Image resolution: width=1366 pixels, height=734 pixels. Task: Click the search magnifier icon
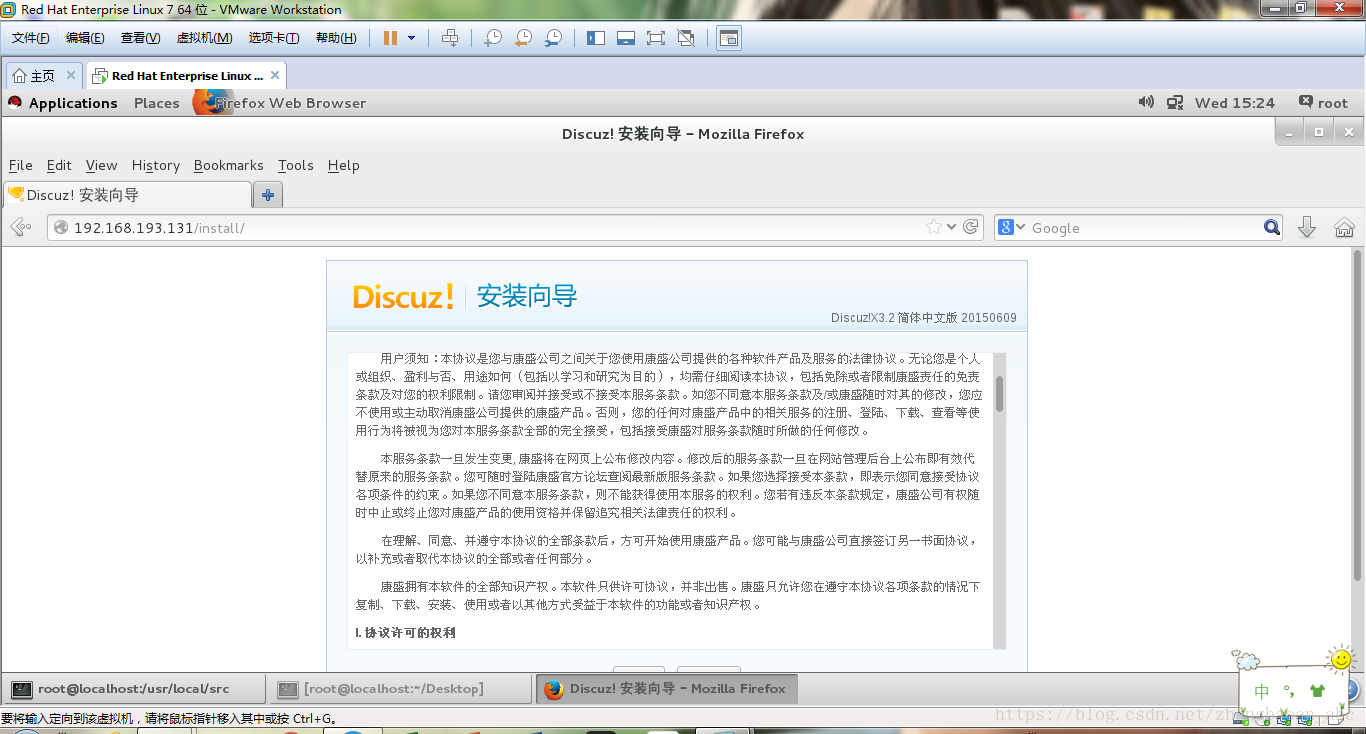tap(1272, 228)
